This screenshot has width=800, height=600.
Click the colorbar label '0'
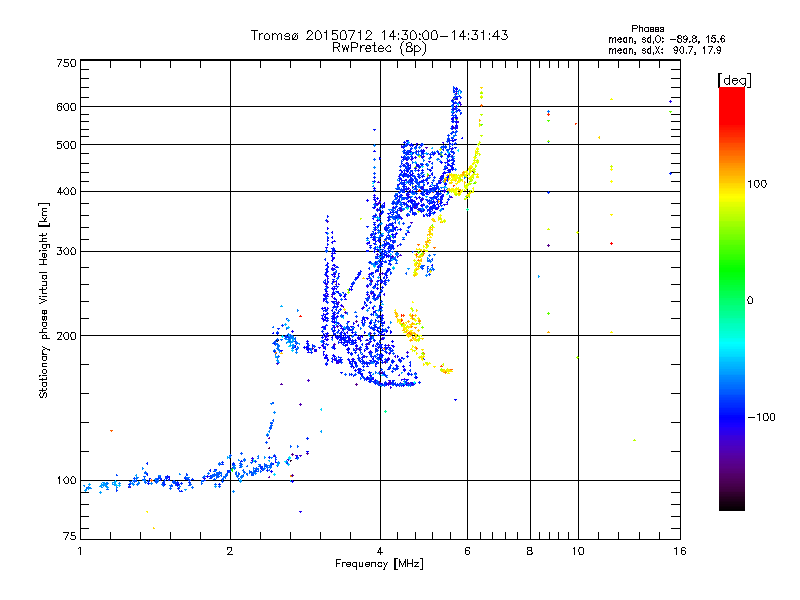[749, 301]
